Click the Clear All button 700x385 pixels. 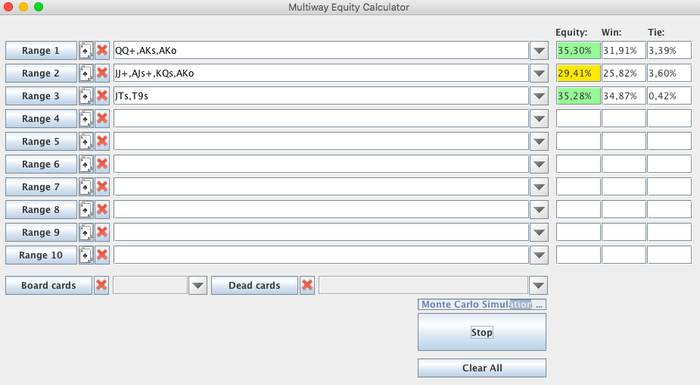[482, 368]
